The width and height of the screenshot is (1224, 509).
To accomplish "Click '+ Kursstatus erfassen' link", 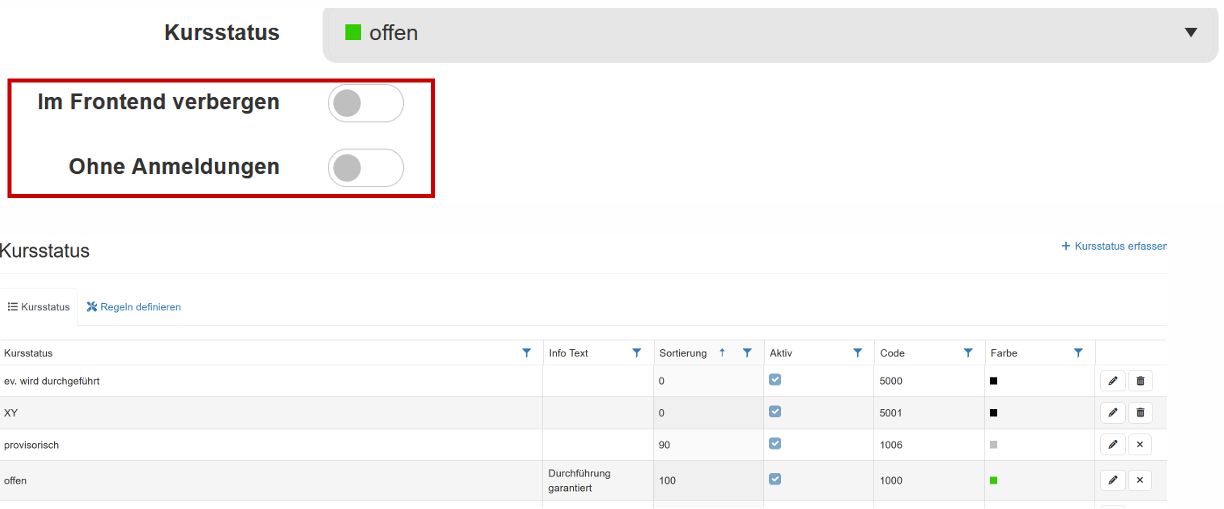I will pyautogui.click(x=1114, y=246).
